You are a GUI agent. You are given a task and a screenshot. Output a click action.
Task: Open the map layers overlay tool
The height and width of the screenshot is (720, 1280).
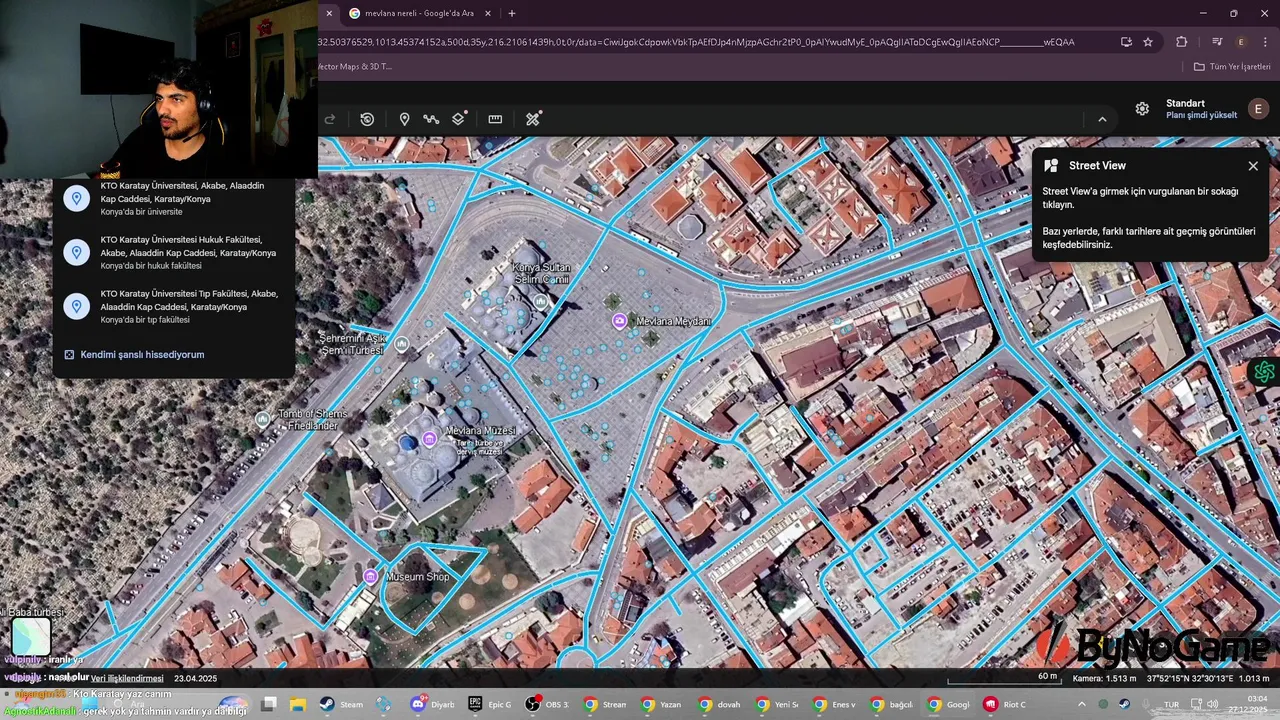click(x=459, y=118)
